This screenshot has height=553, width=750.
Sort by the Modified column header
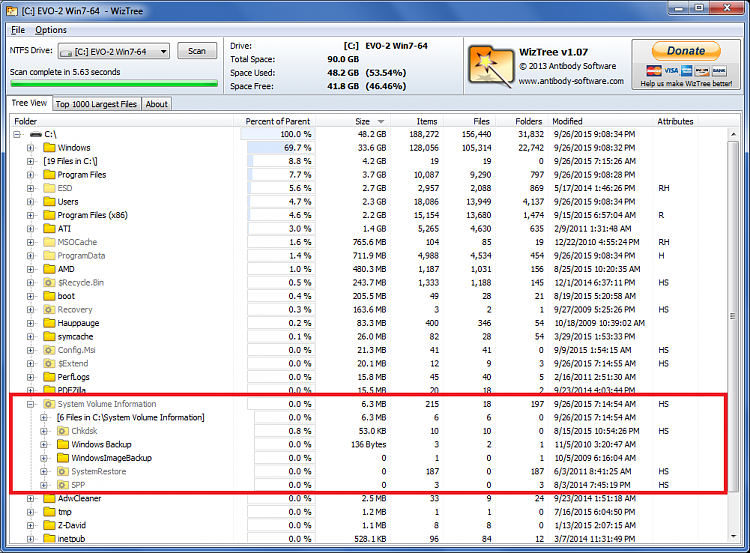point(601,121)
